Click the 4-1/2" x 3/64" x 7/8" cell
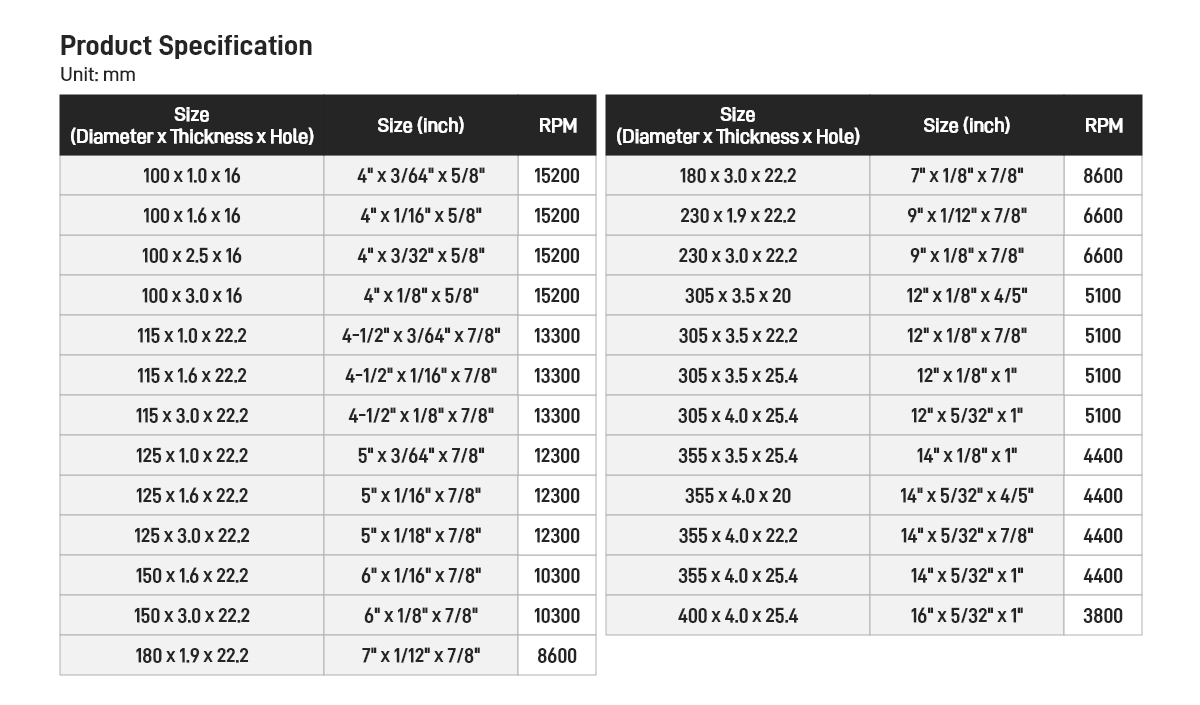The image size is (1200, 705). point(420,336)
